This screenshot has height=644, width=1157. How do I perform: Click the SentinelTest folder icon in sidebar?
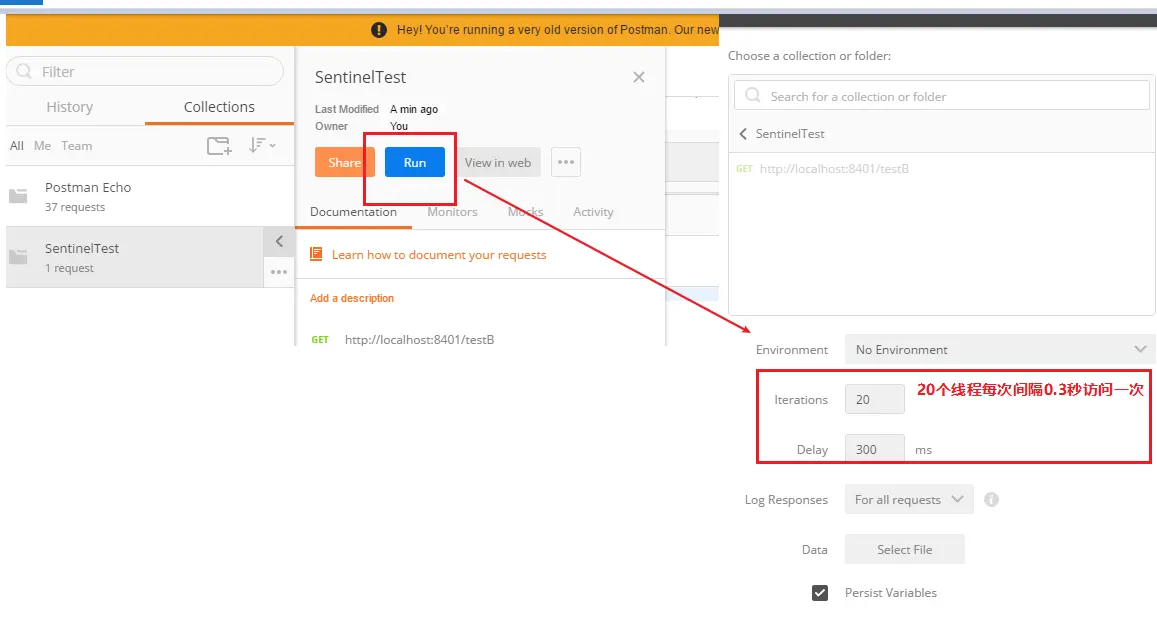[x=18, y=257]
